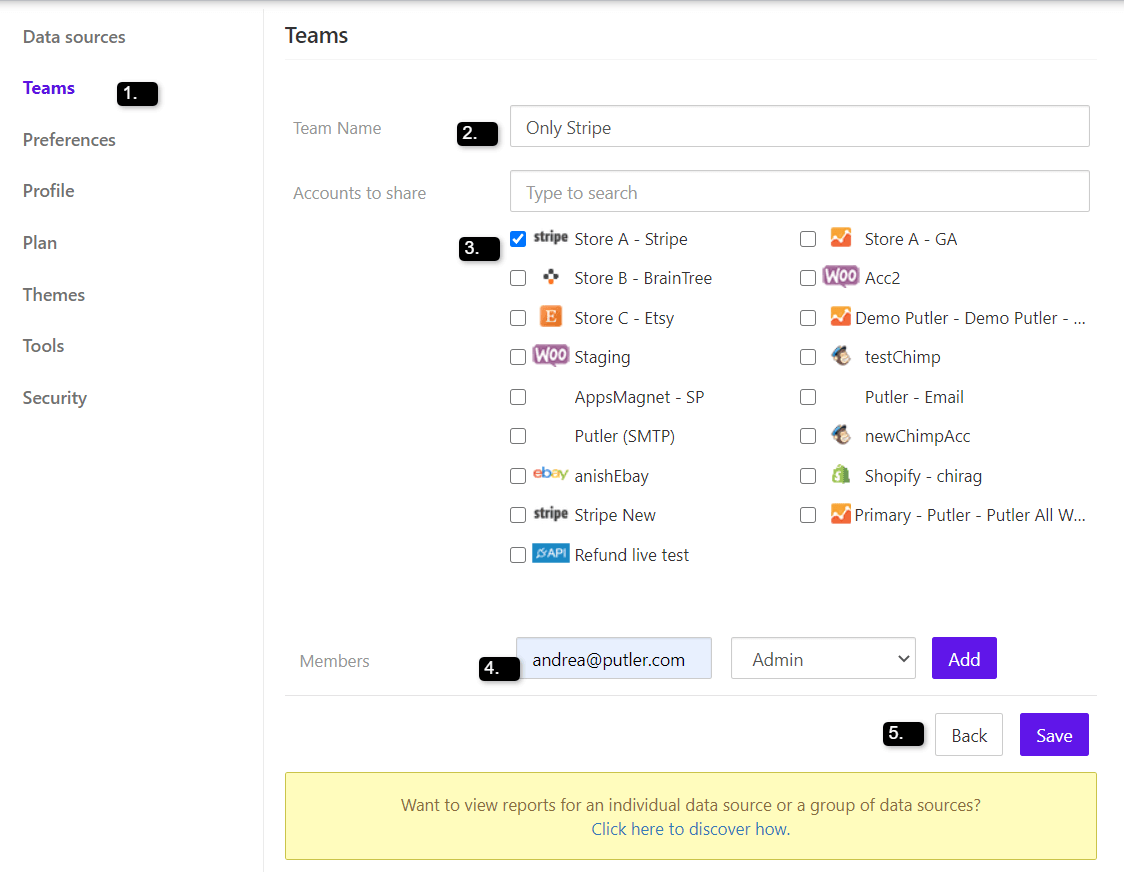Image resolution: width=1124 pixels, height=873 pixels.
Task: Select Teams in the sidebar
Action: (x=49, y=88)
